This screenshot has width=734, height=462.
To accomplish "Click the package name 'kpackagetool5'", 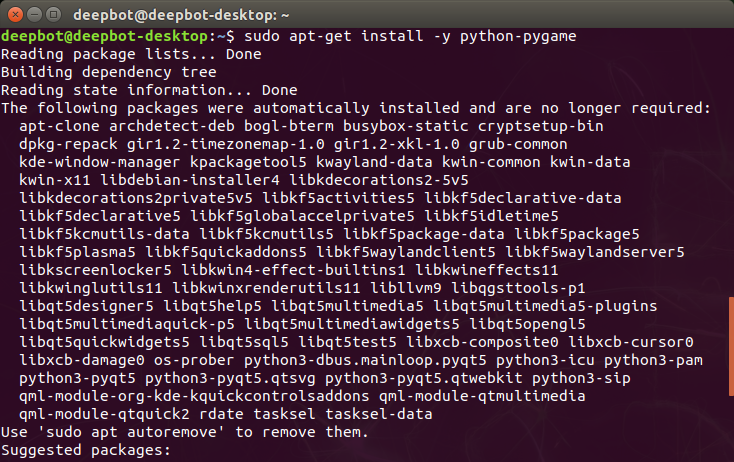I will click(x=248, y=162).
